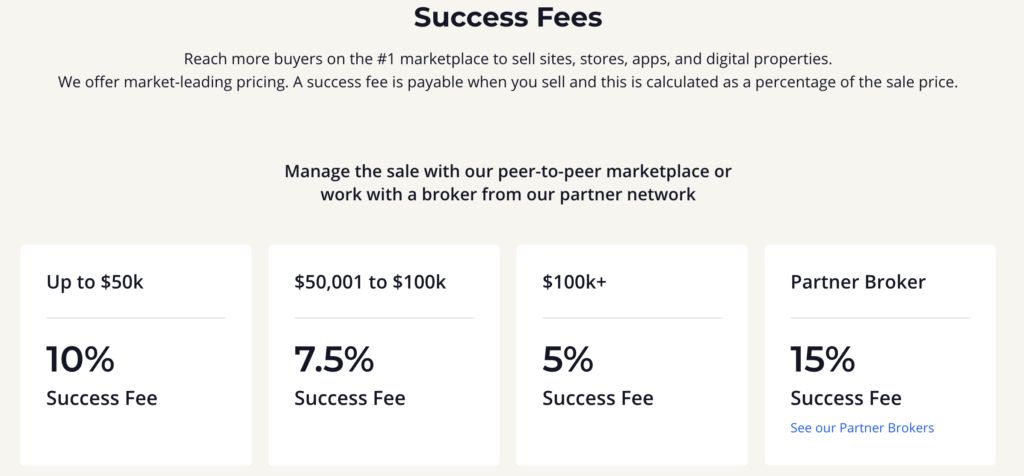Click the Success Fees page heading
The width and height of the screenshot is (1024, 476).
pos(508,18)
